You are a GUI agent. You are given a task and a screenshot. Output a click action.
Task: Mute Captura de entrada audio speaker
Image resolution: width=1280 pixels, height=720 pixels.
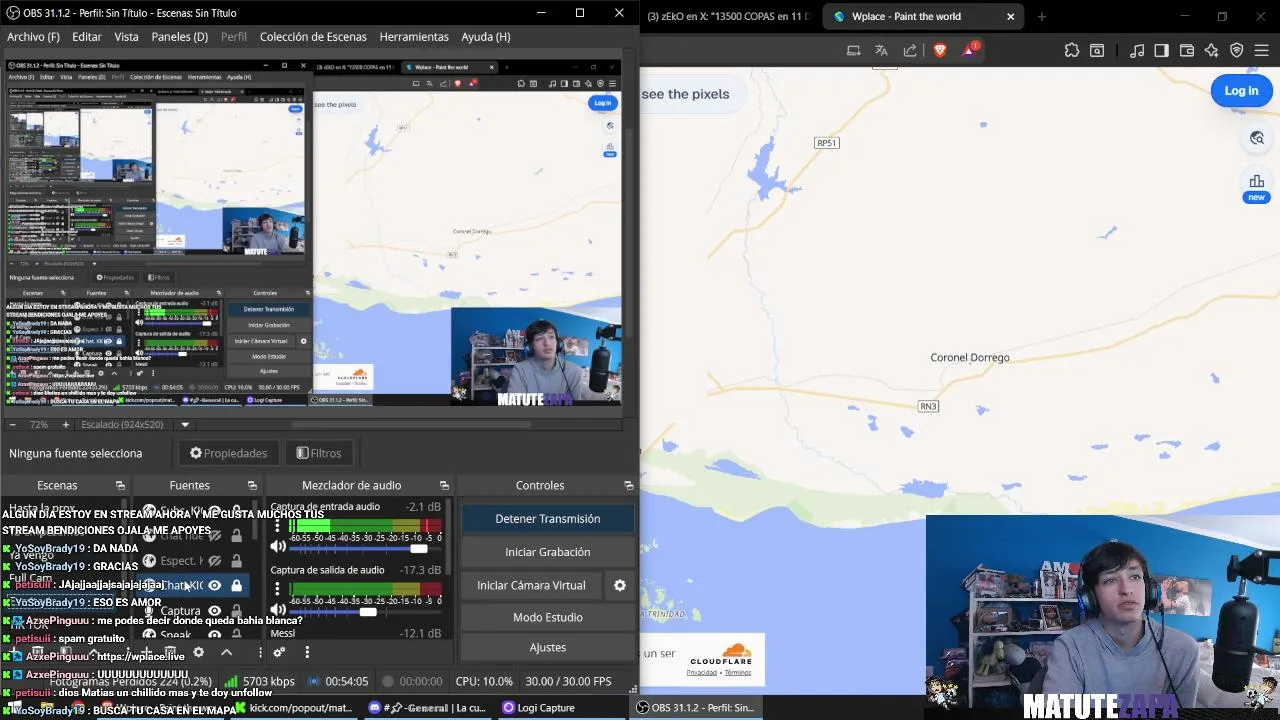pyautogui.click(x=278, y=547)
